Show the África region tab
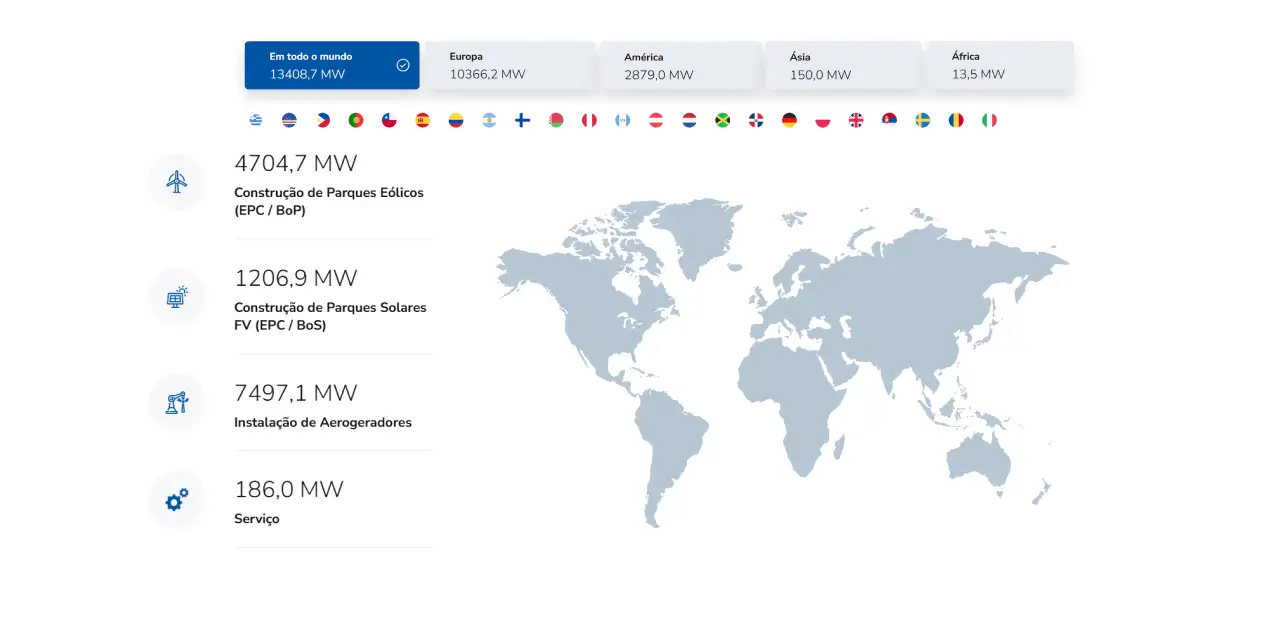1267x622 pixels. pyautogui.click(x=999, y=65)
